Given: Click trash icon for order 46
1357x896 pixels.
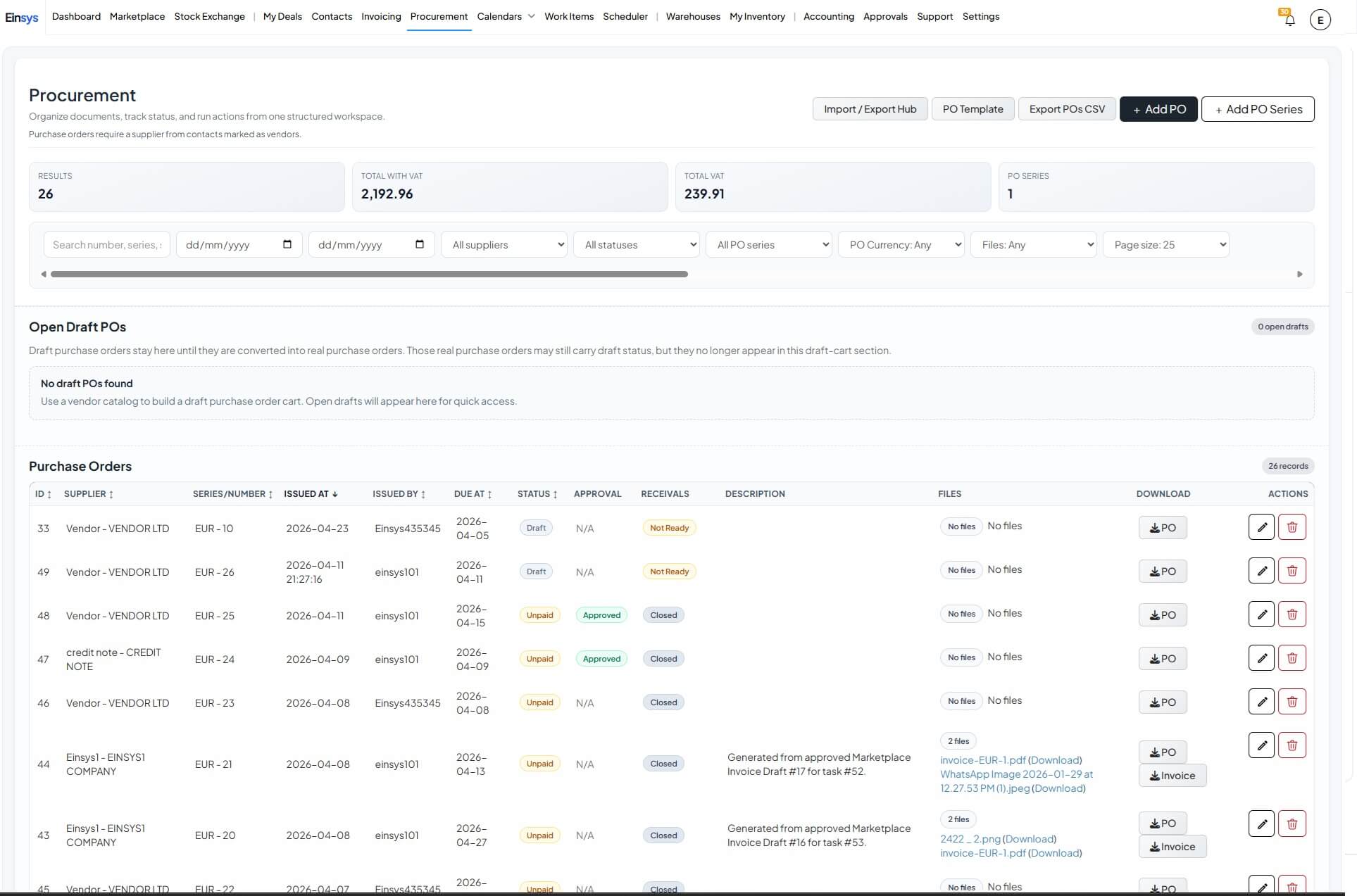Looking at the screenshot, I should point(1292,702).
